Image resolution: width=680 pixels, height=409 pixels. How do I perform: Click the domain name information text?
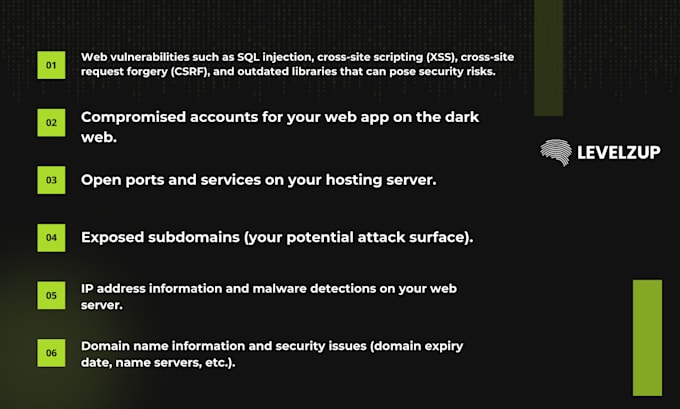pyautogui.click(x=272, y=354)
